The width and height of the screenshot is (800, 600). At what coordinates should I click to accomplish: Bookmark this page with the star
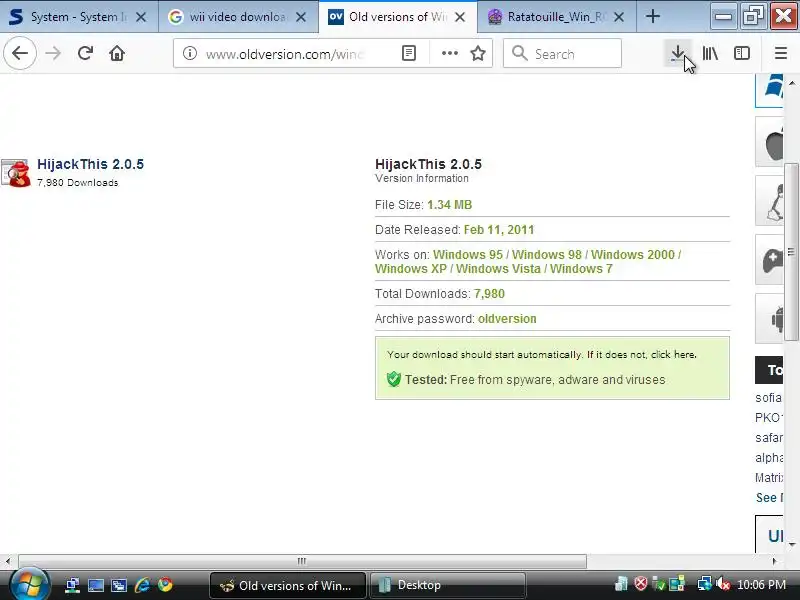478,53
